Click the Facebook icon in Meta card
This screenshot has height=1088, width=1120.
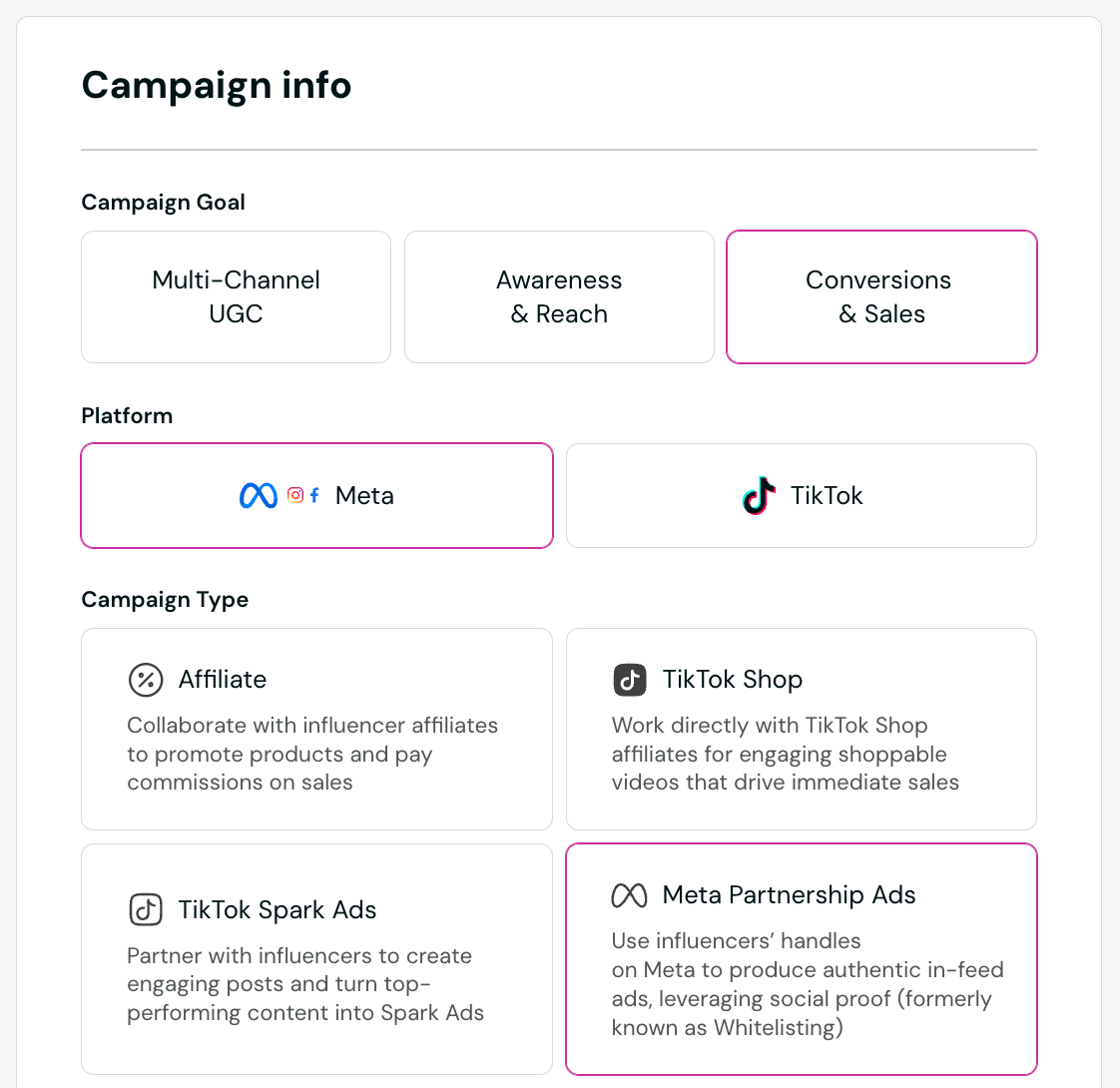[314, 495]
